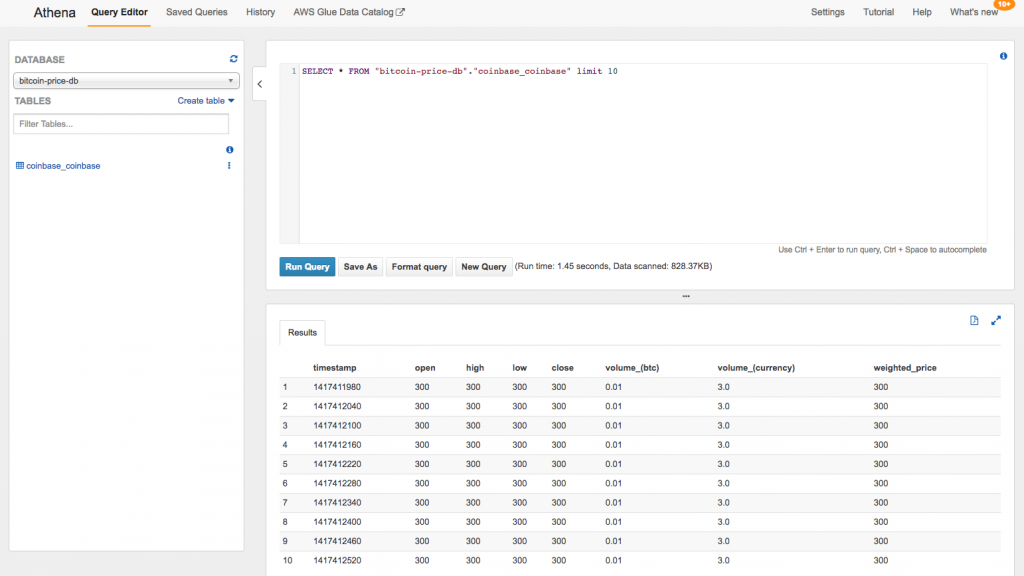Expand results to full screen
This screenshot has height=576, width=1024.
pyautogui.click(x=996, y=320)
